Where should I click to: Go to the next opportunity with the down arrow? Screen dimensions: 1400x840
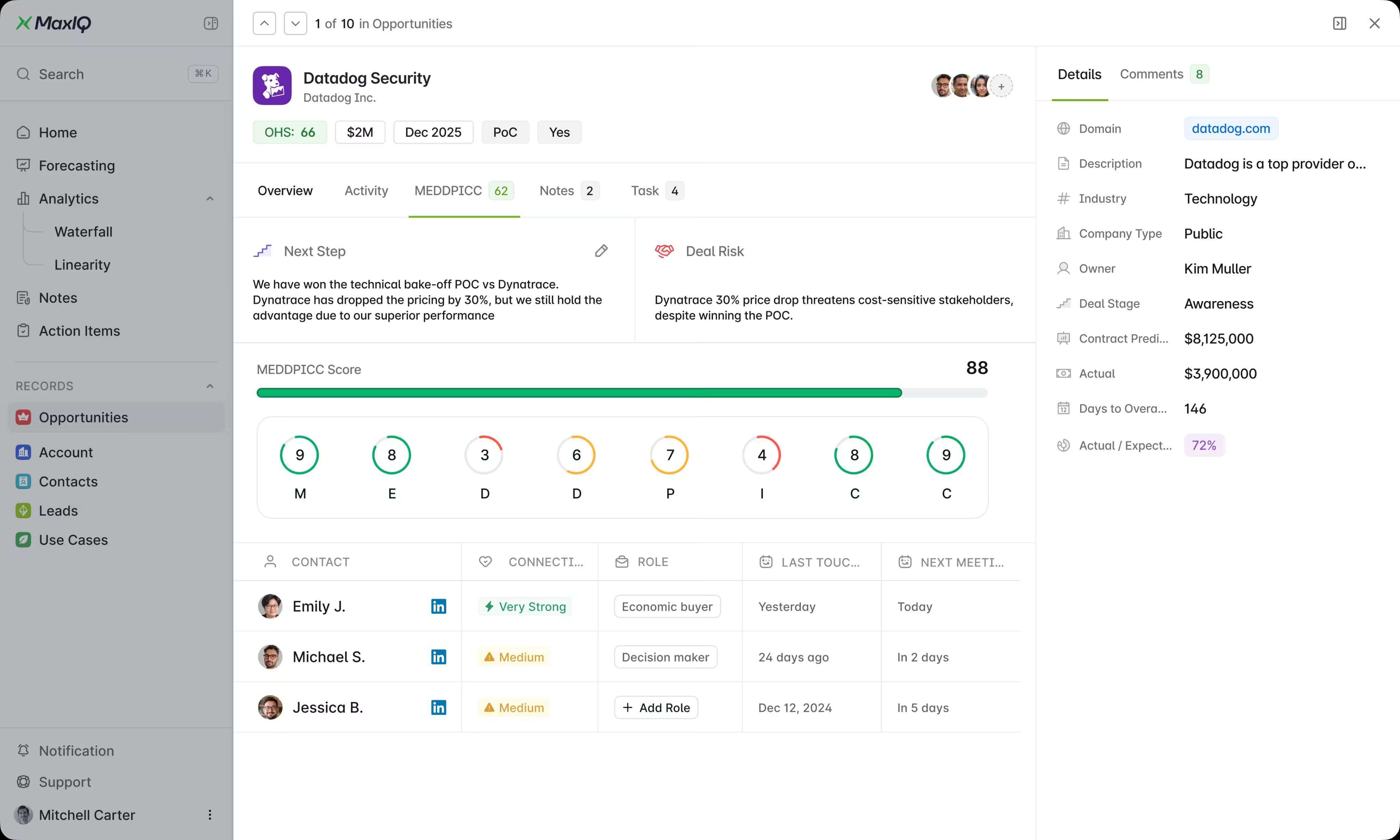(295, 23)
